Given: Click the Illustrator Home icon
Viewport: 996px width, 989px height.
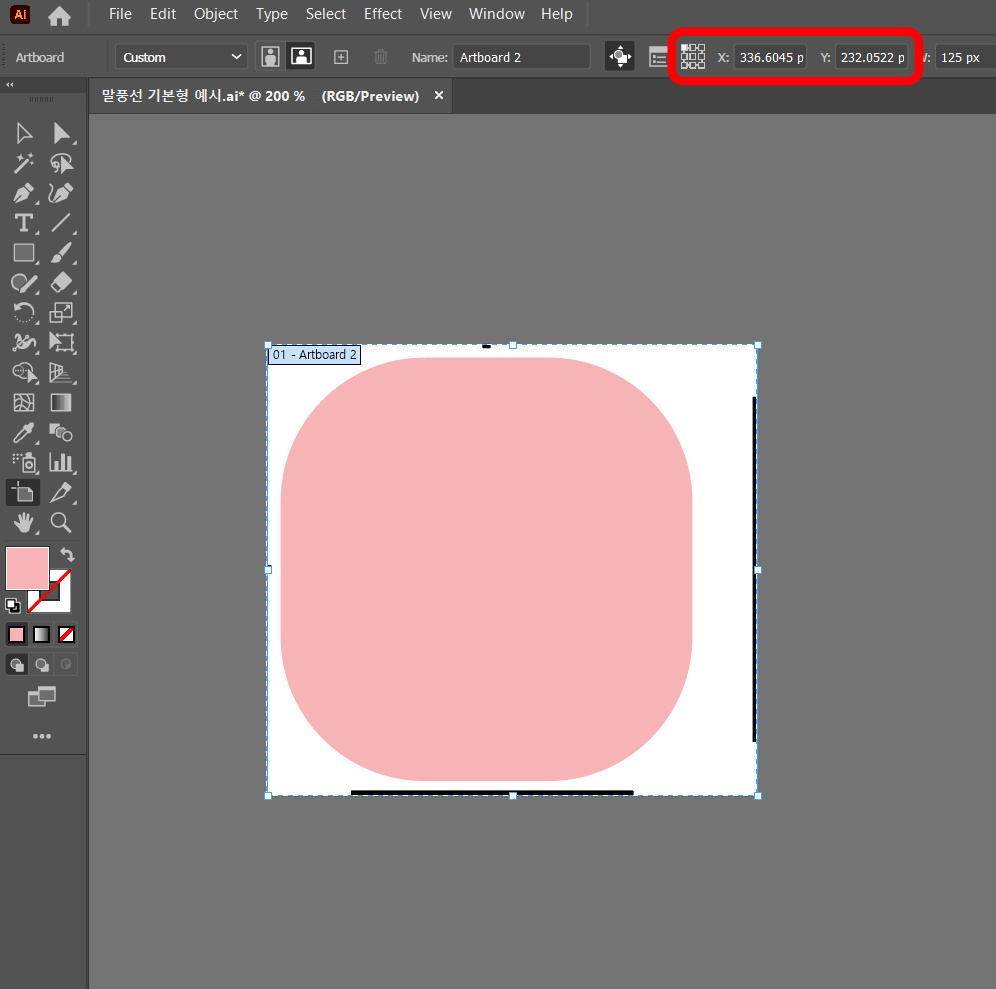Looking at the screenshot, I should click(x=59, y=15).
